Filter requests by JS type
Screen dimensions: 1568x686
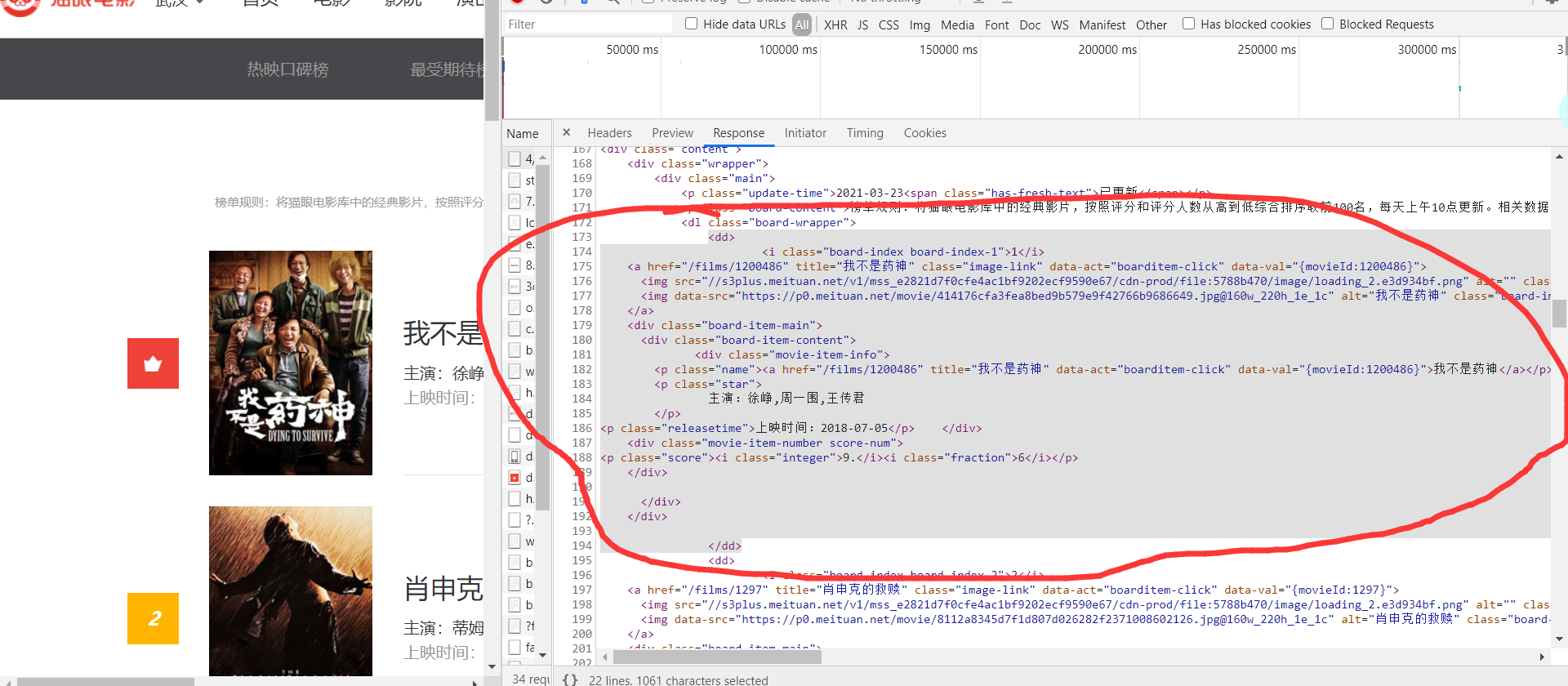(x=863, y=24)
